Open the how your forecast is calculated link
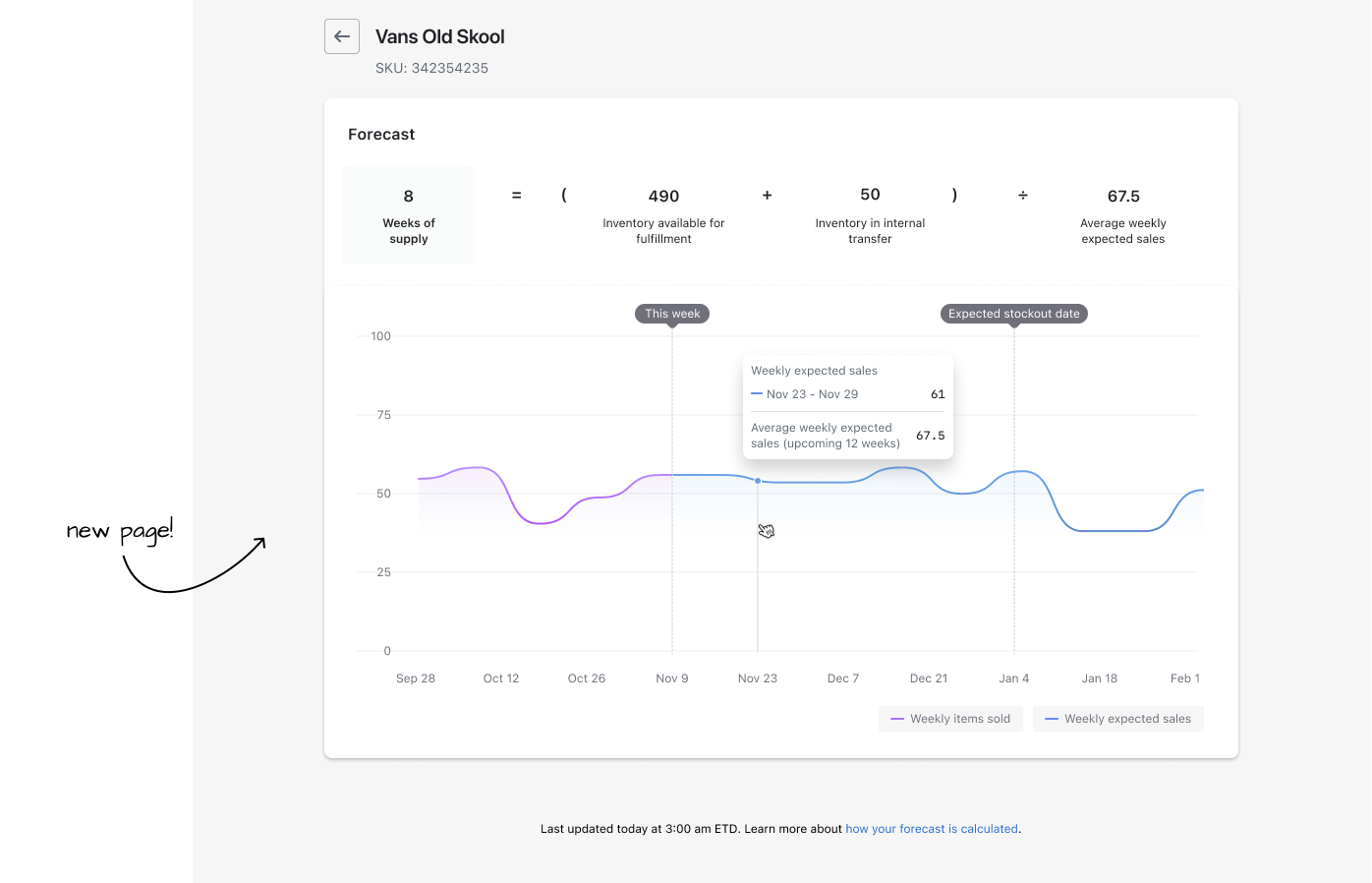The width and height of the screenshot is (1372, 883). tap(931, 829)
